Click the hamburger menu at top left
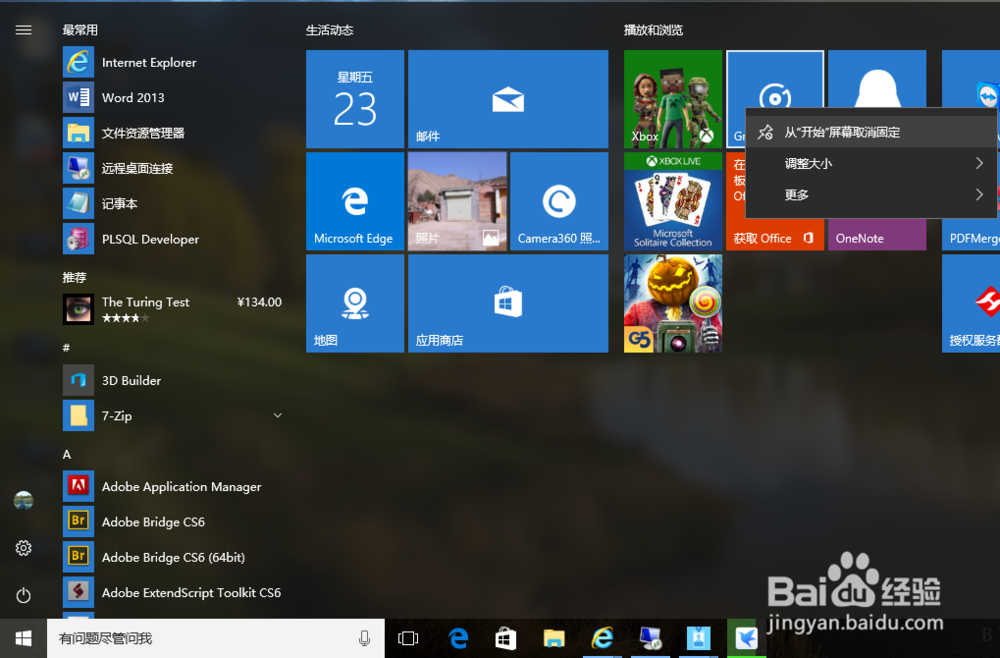 tap(24, 30)
